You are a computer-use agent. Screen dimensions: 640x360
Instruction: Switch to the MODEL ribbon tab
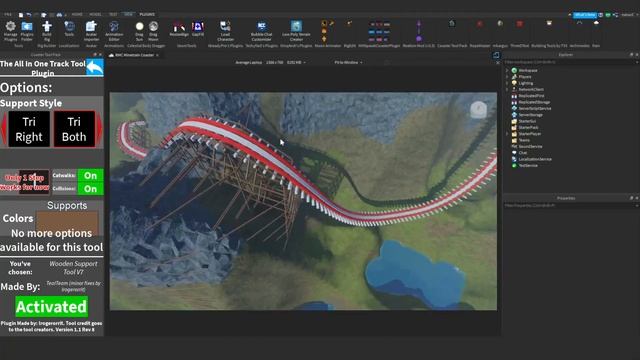tap(95, 14)
